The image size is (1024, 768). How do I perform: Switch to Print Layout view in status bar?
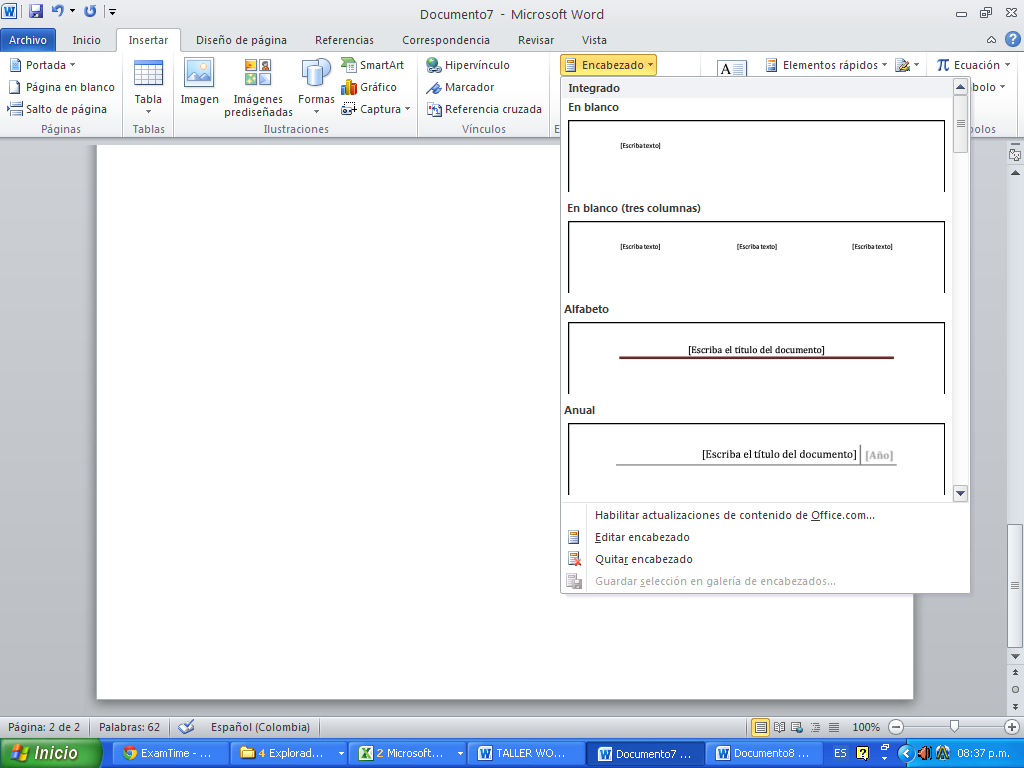click(761, 727)
